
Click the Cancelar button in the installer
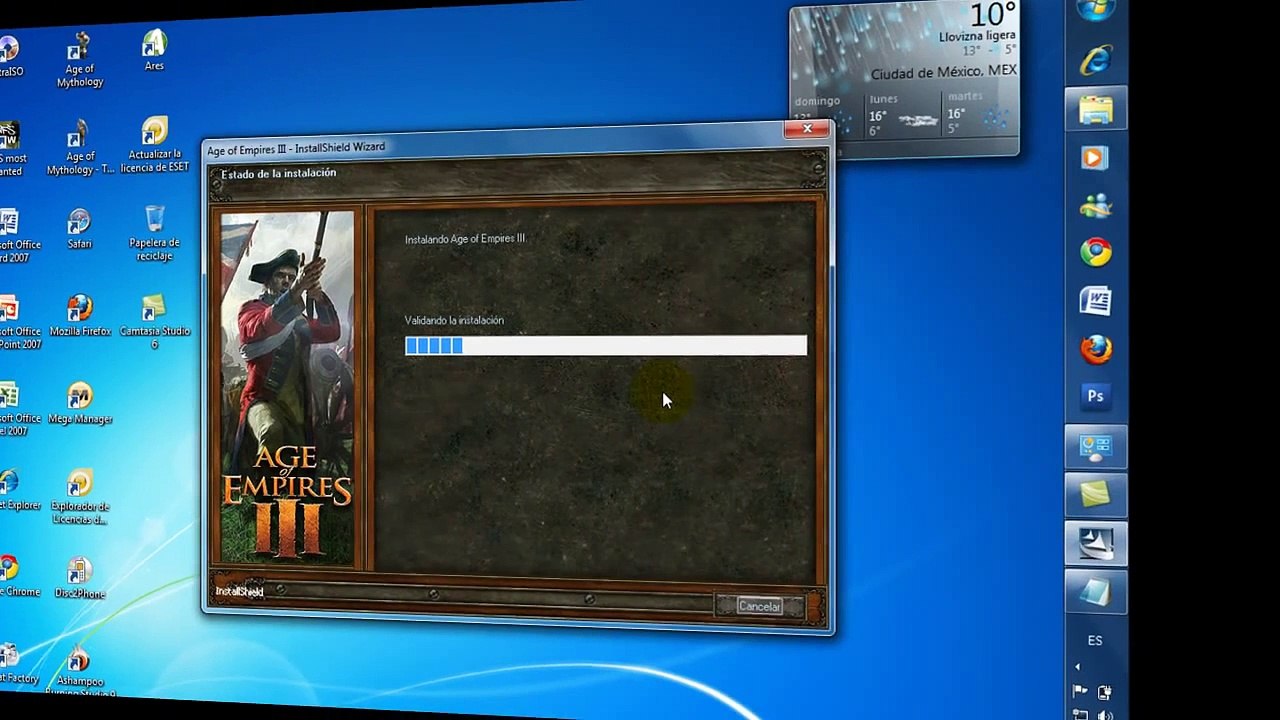coord(760,606)
